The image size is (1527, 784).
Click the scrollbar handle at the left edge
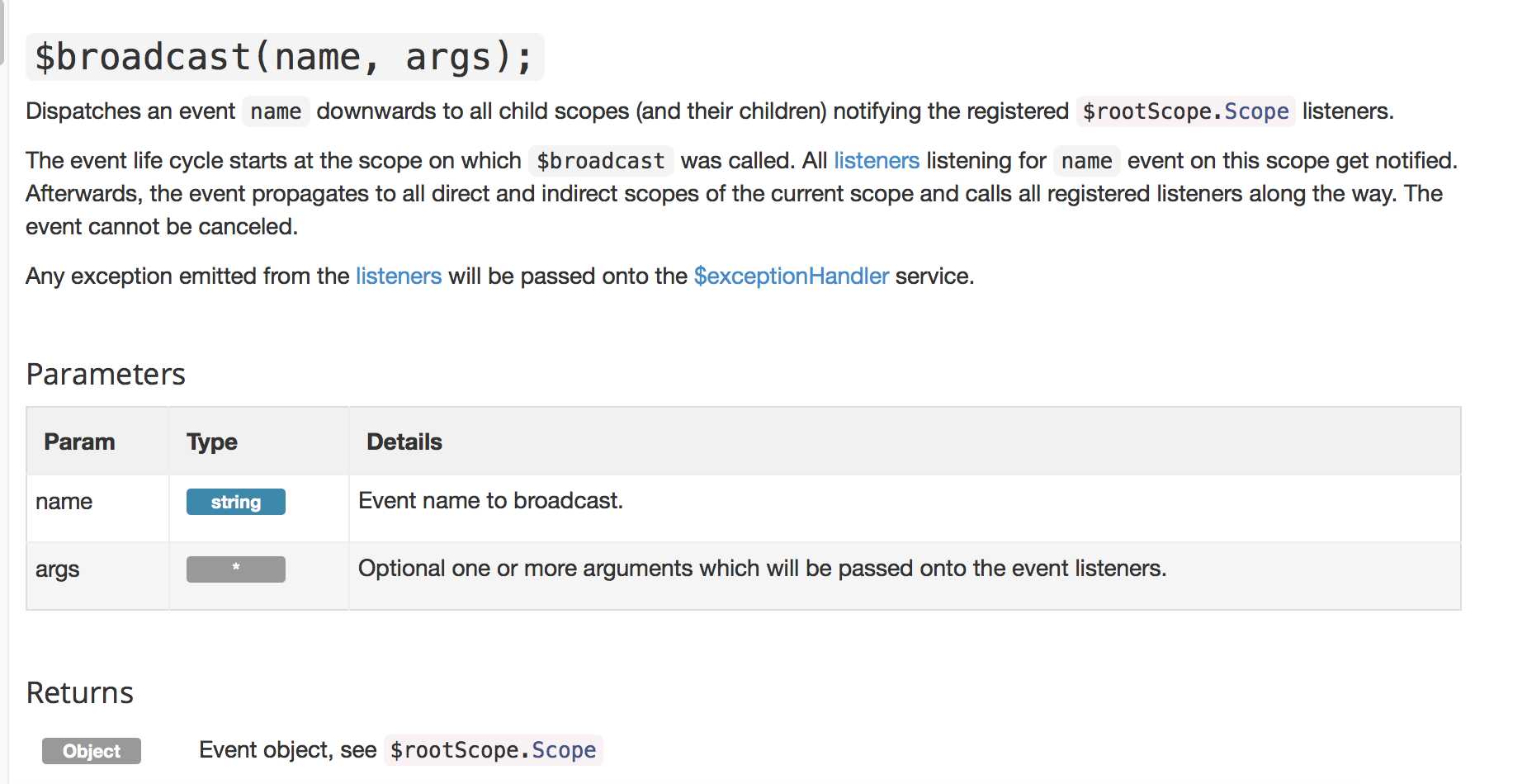pyautogui.click(x=2, y=33)
